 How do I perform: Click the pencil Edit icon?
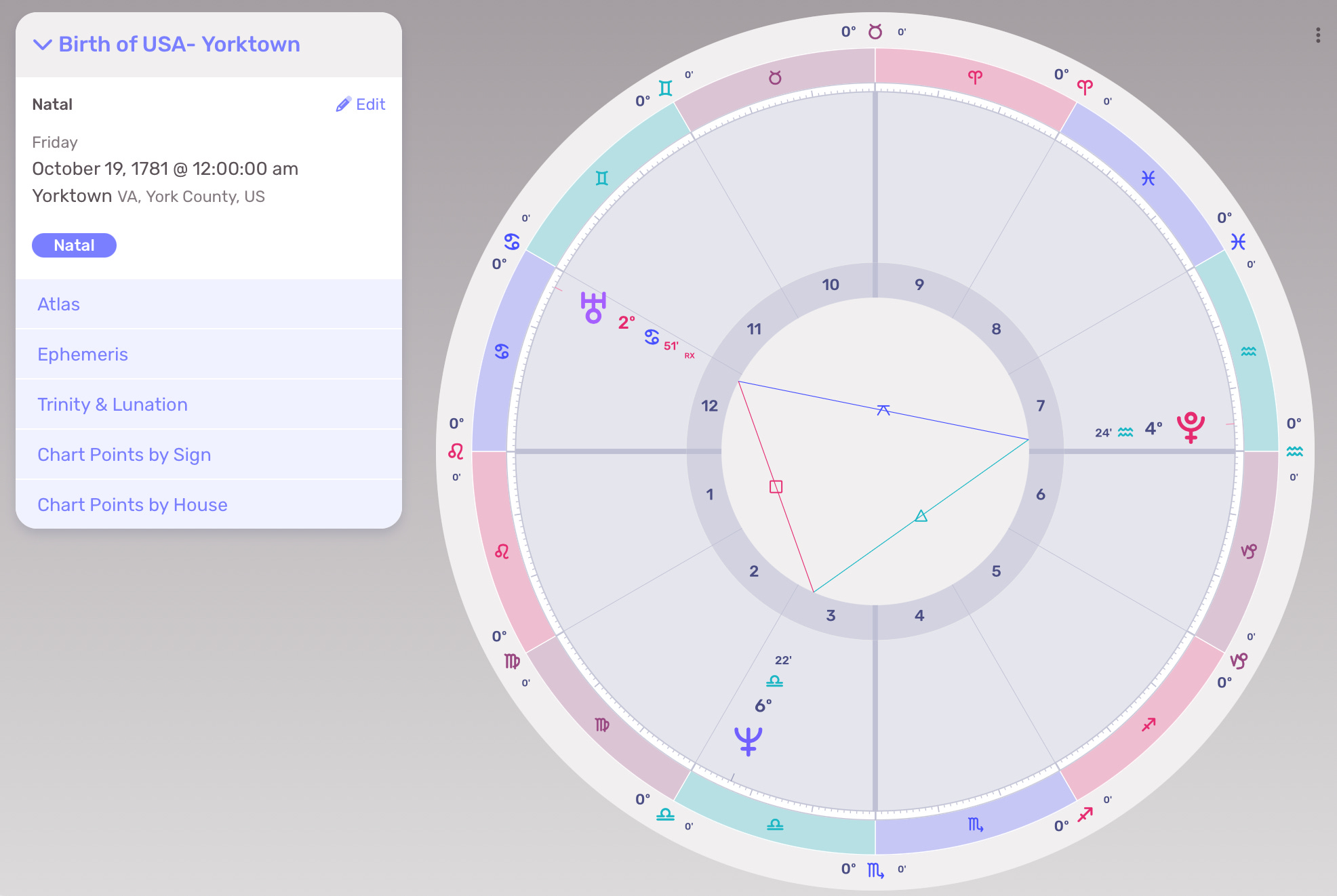(x=343, y=104)
